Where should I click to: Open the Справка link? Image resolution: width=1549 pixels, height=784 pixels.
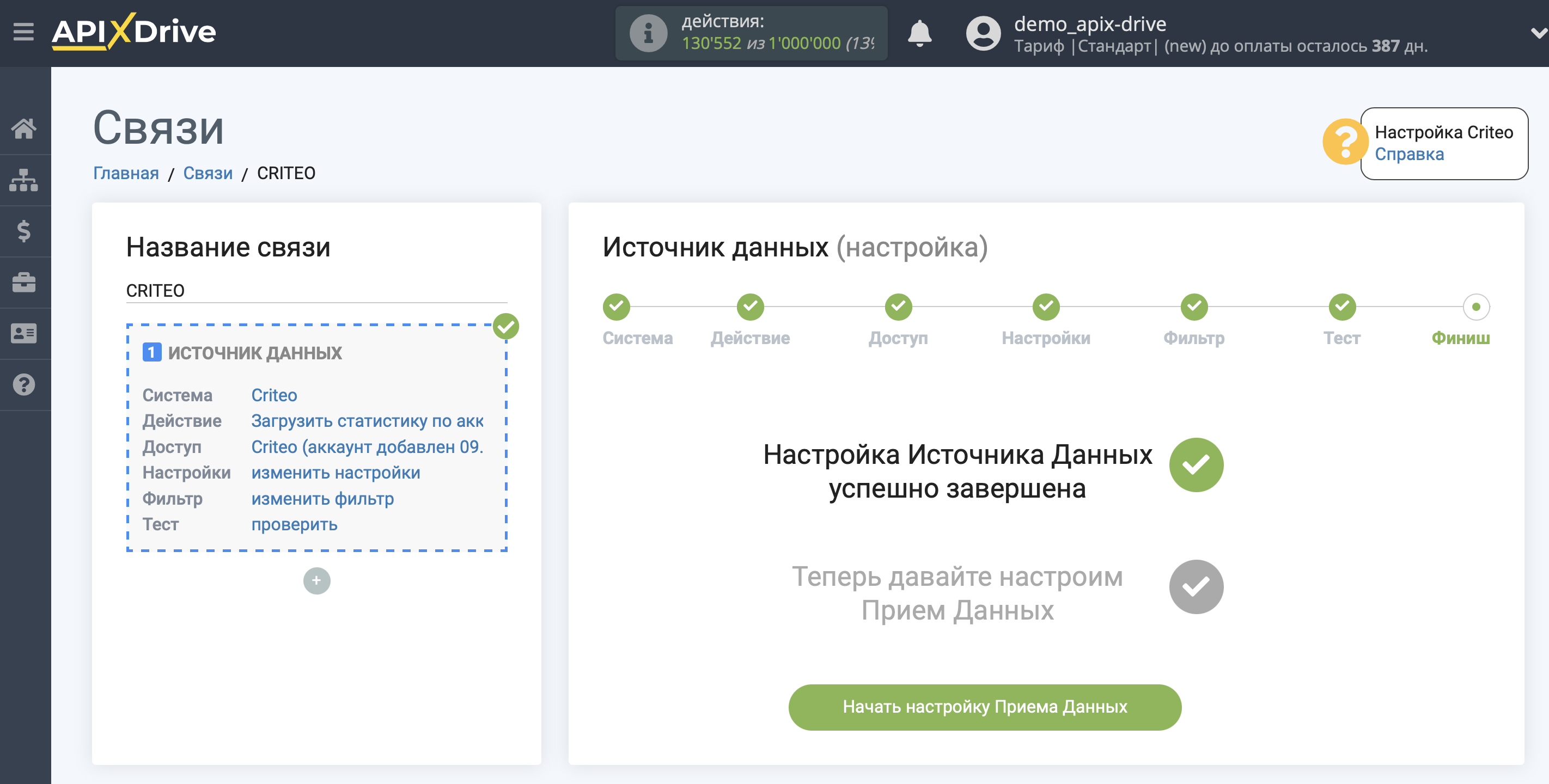[1409, 155]
